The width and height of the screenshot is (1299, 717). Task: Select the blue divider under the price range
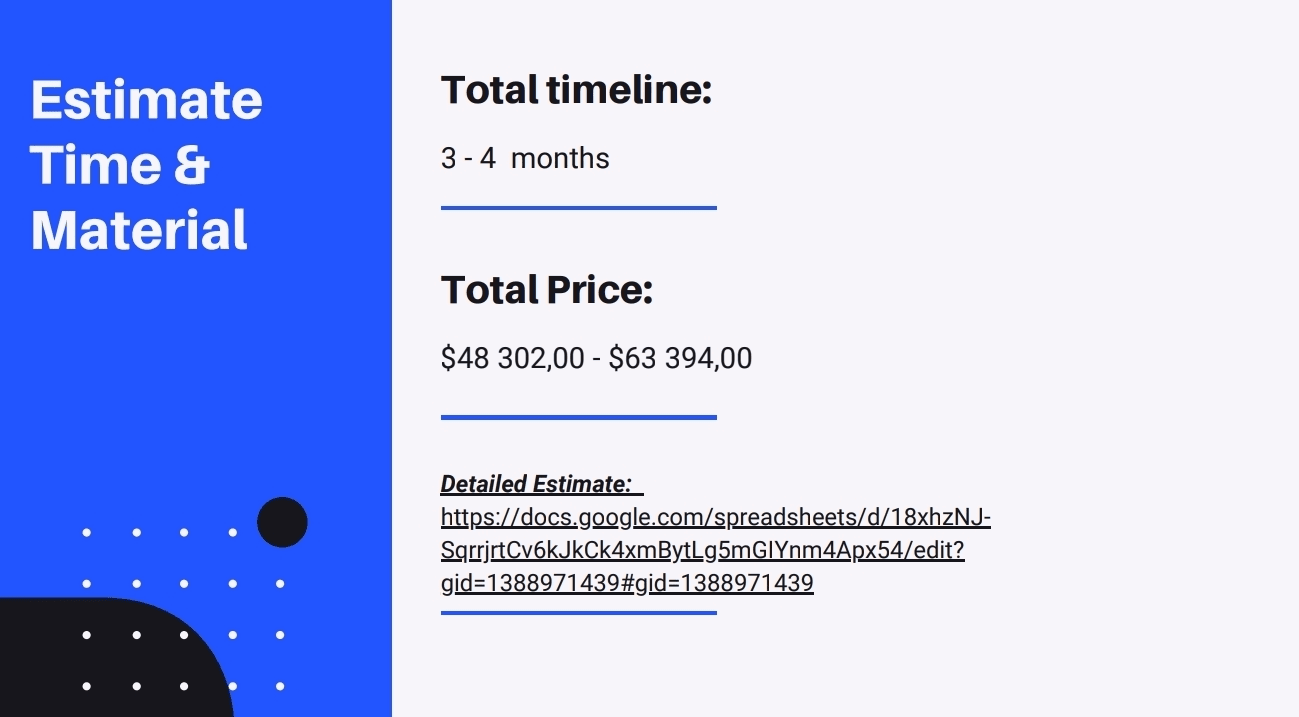coord(578,417)
